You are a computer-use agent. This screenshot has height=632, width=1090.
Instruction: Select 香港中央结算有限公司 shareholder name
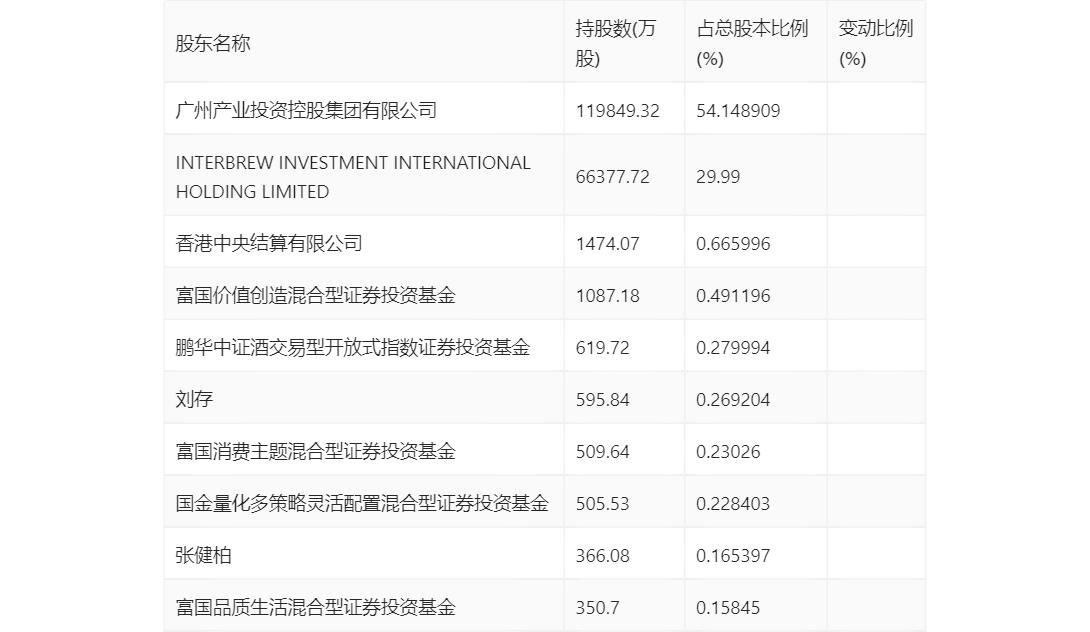tap(269, 243)
